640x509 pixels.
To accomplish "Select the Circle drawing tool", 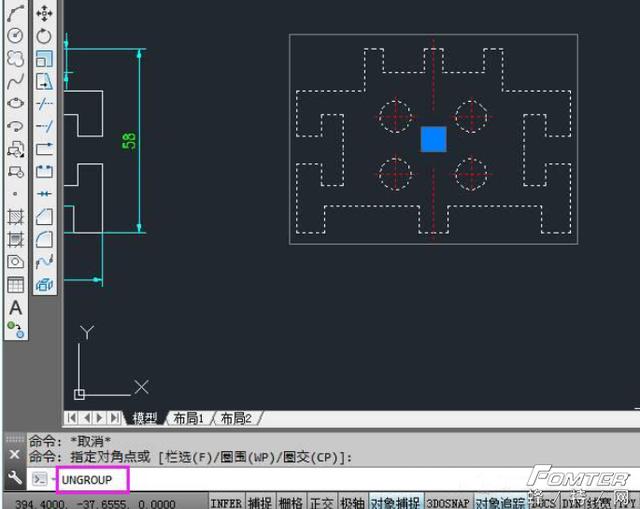I will (16, 35).
